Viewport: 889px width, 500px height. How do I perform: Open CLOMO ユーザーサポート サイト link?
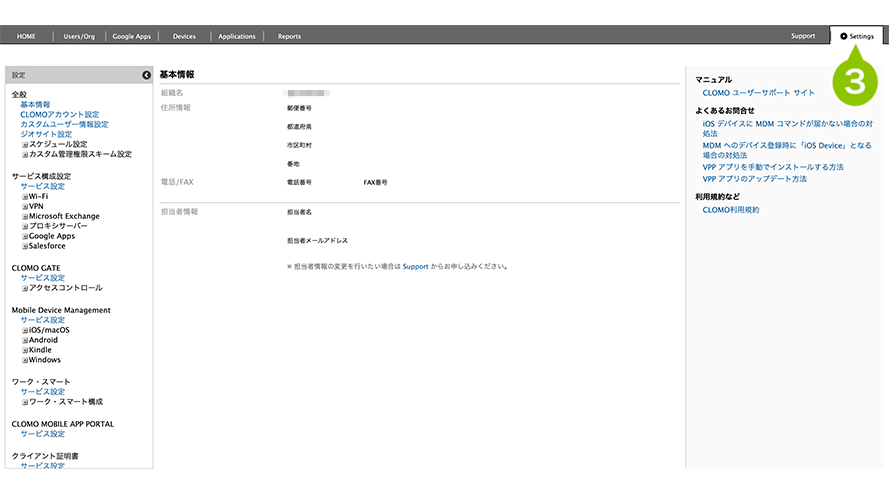click(758, 93)
